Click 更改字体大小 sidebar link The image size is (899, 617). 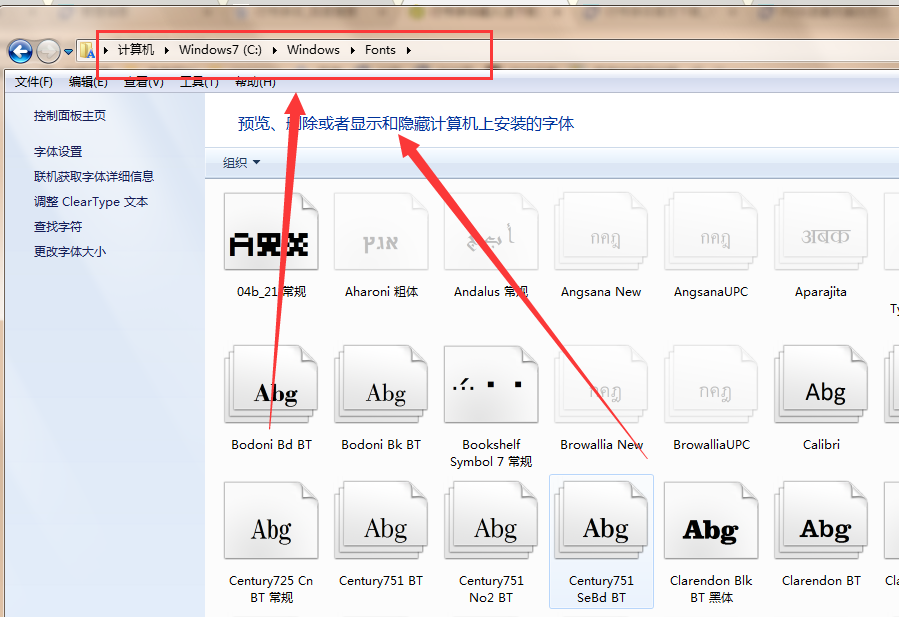tap(69, 252)
